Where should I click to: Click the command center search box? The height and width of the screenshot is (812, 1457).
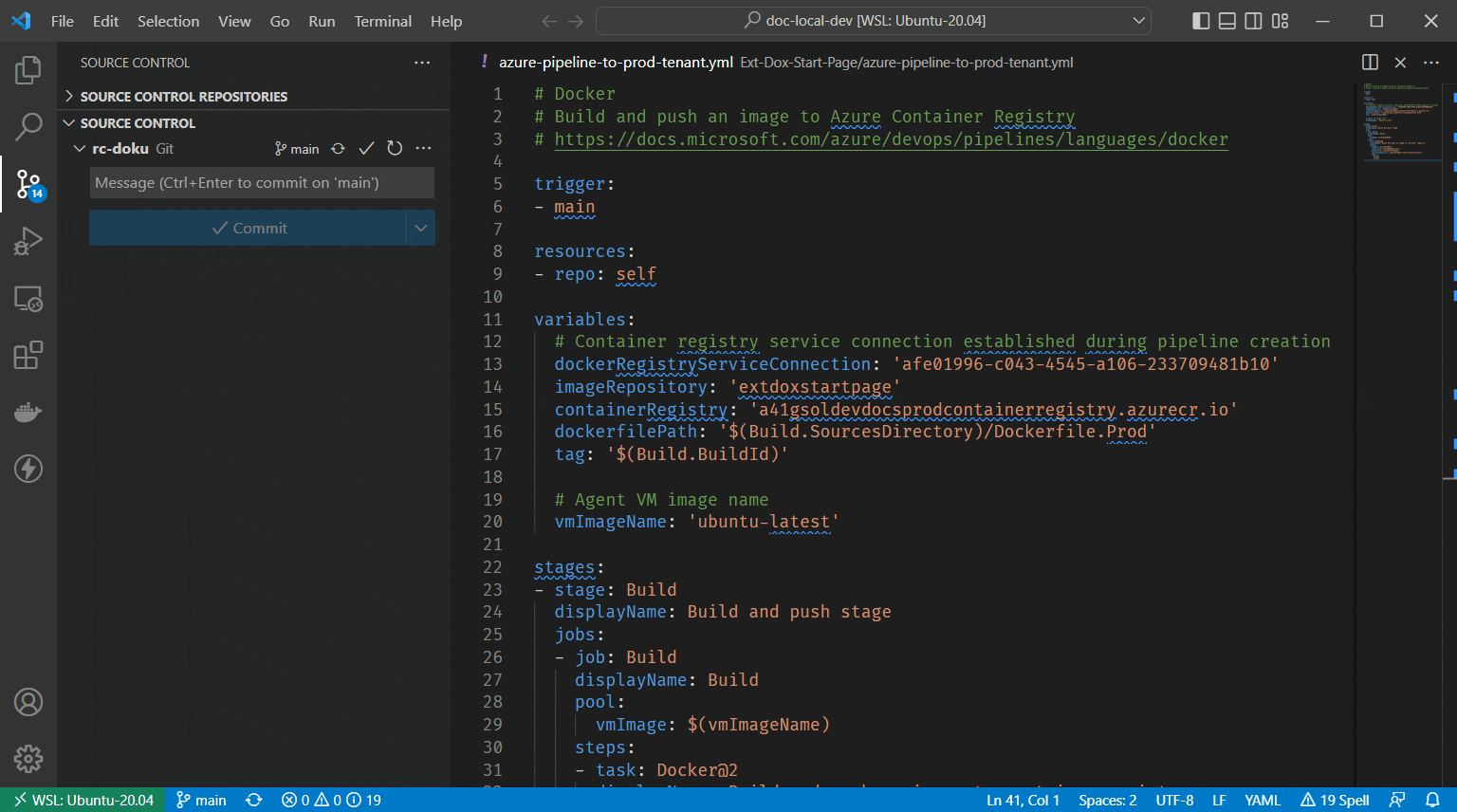tap(873, 21)
